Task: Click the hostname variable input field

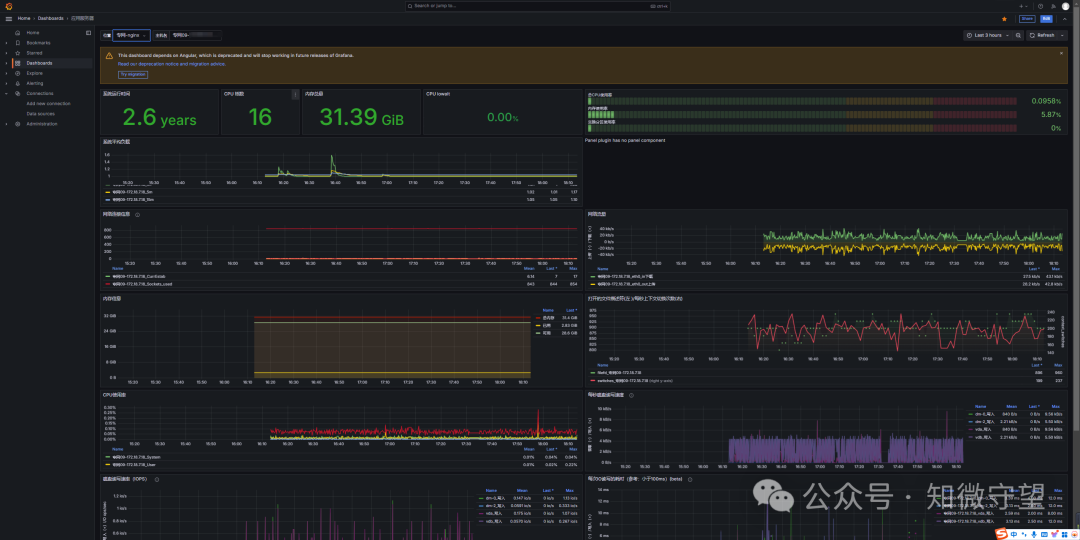Action: [x=196, y=34]
